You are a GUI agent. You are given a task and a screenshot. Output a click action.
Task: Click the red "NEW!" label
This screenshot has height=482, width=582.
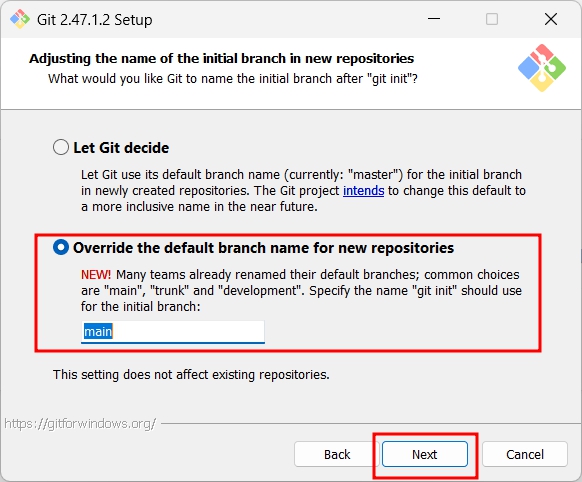point(96,275)
